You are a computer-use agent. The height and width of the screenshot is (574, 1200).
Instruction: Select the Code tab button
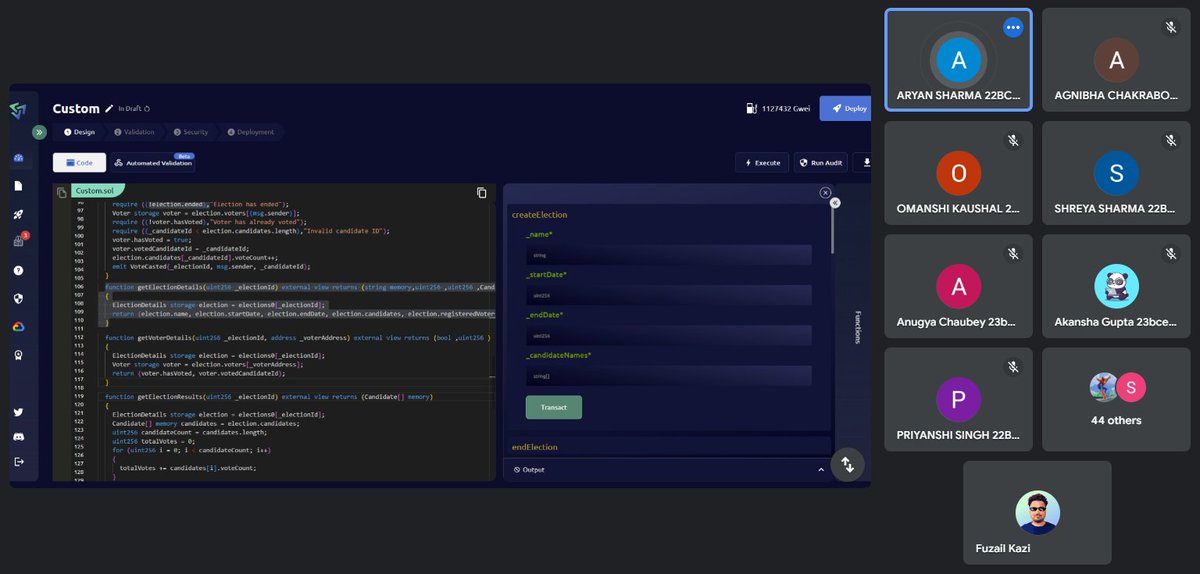point(79,162)
